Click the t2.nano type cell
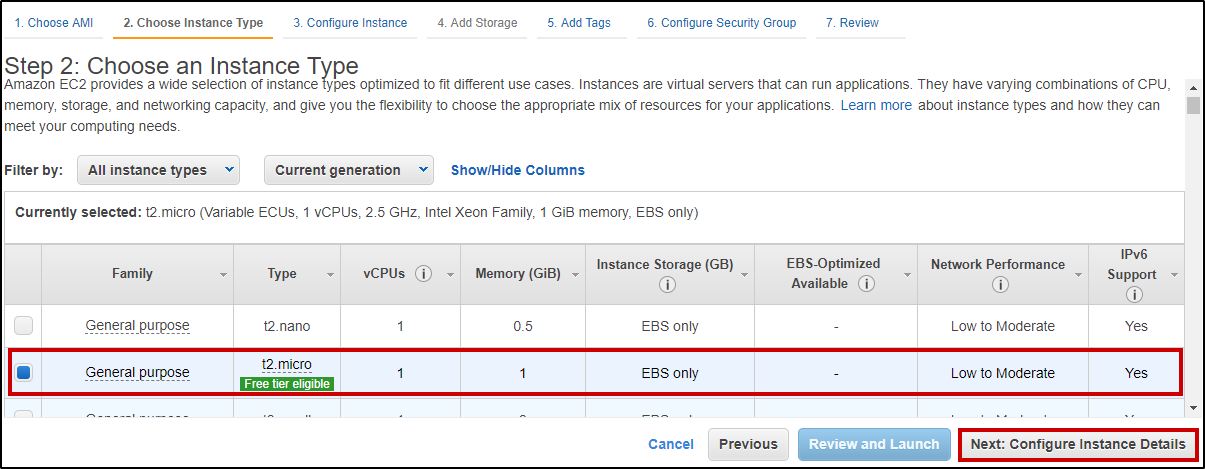1205x469 pixels. click(x=287, y=326)
